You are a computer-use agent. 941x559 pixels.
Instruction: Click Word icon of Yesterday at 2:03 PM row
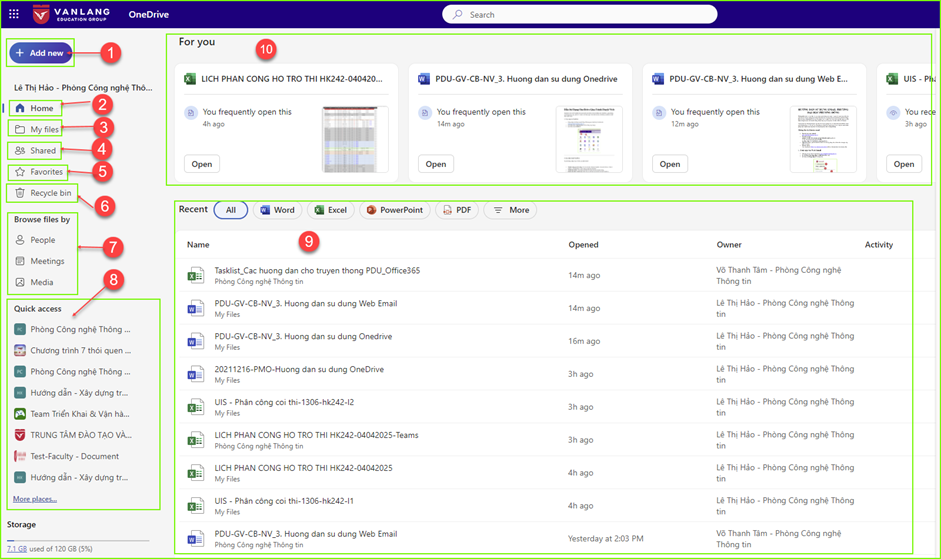coord(195,539)
